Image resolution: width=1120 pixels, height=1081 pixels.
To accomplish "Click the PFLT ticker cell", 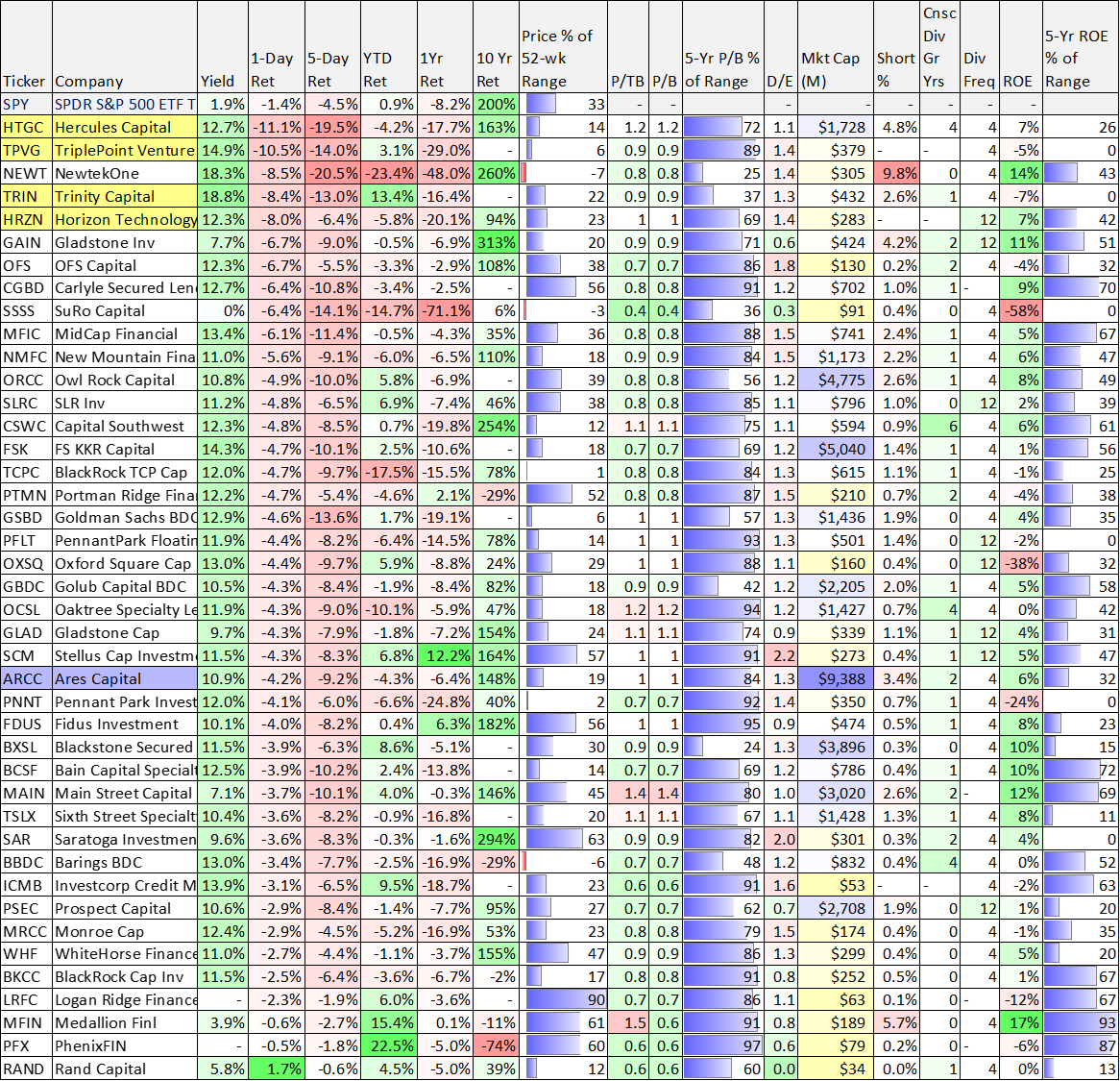I will click(x=26, y=540).
